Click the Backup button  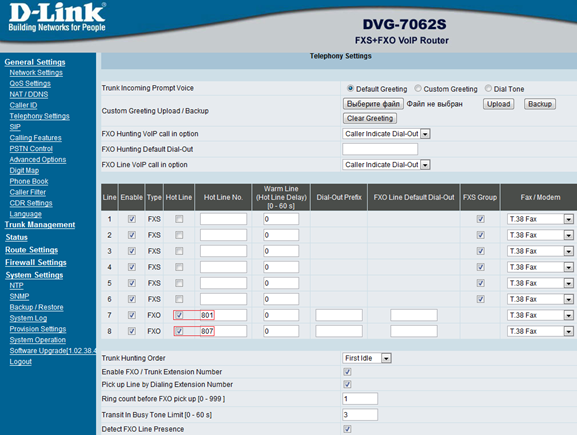click(x=539, y=104)
